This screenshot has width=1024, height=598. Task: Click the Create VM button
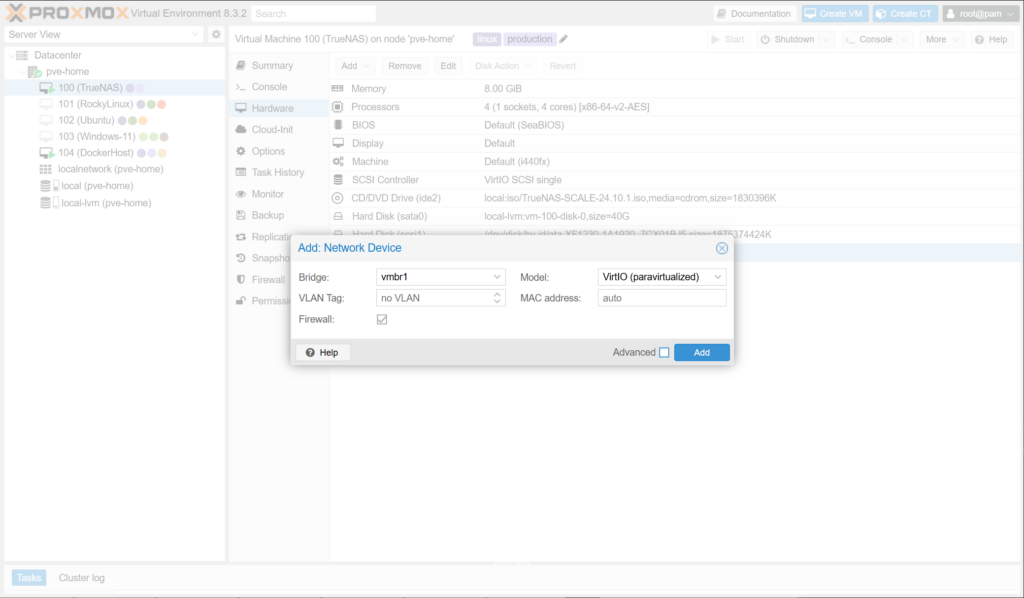point(835,13)
